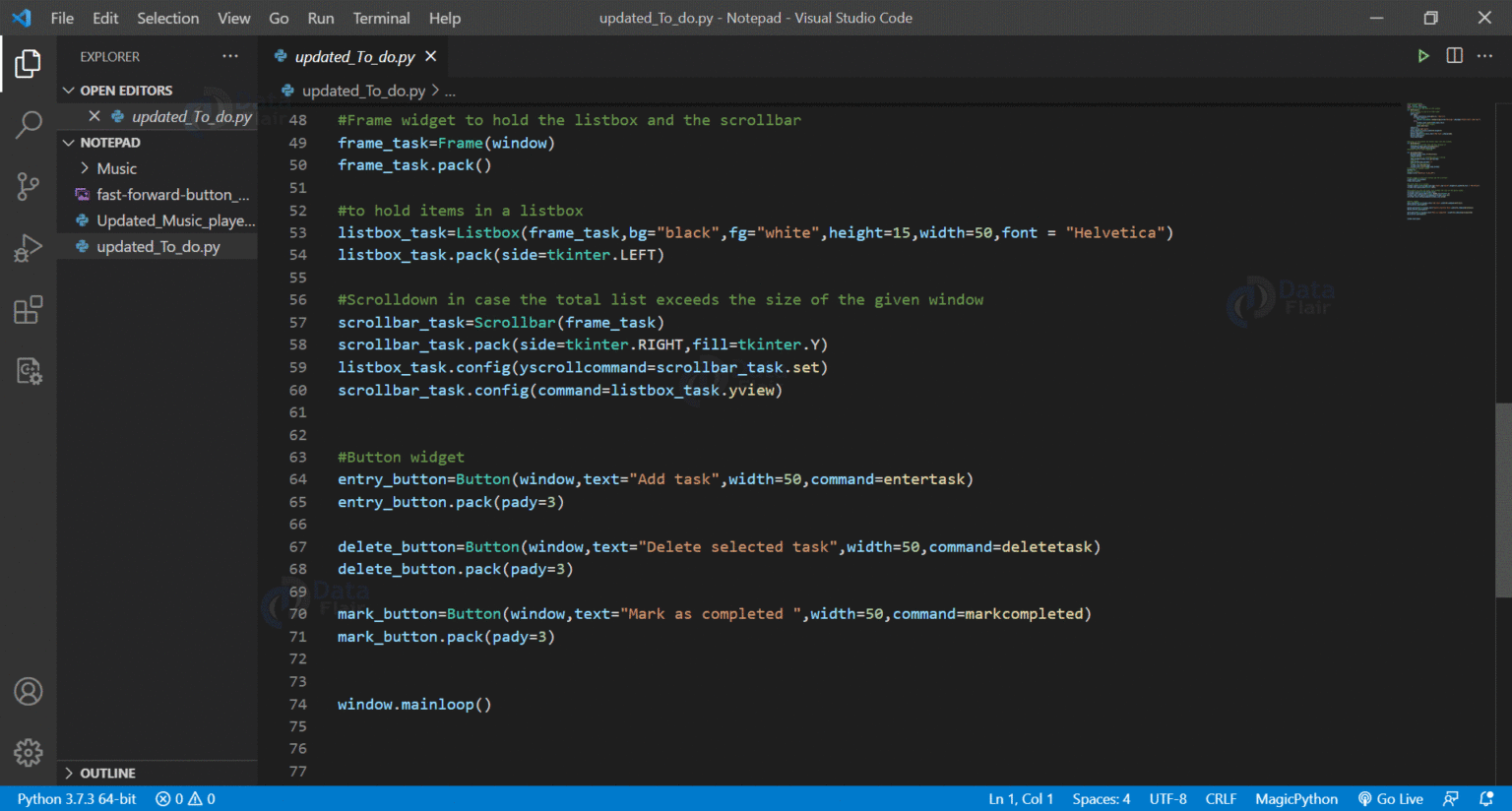1512x811 pixels.
Task: Launch Go Live from the status bar
Action: click(1391, 798)
